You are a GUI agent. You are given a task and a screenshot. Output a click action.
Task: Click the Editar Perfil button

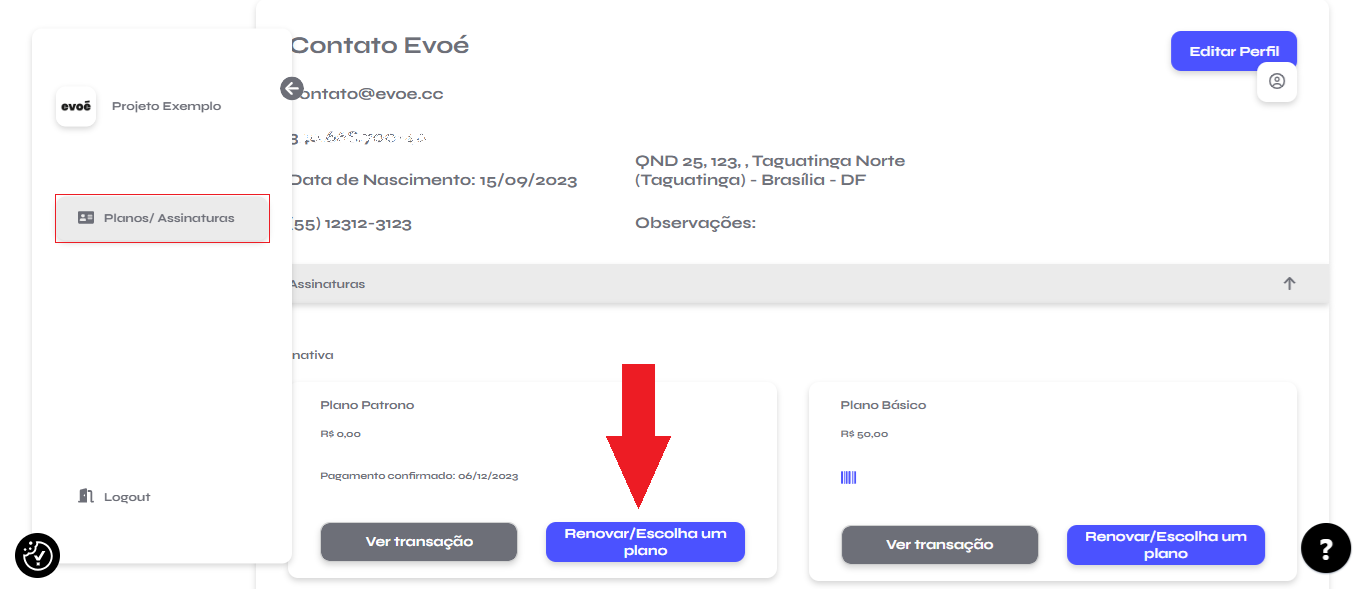pyautogui.click(x=1234, y=51)
